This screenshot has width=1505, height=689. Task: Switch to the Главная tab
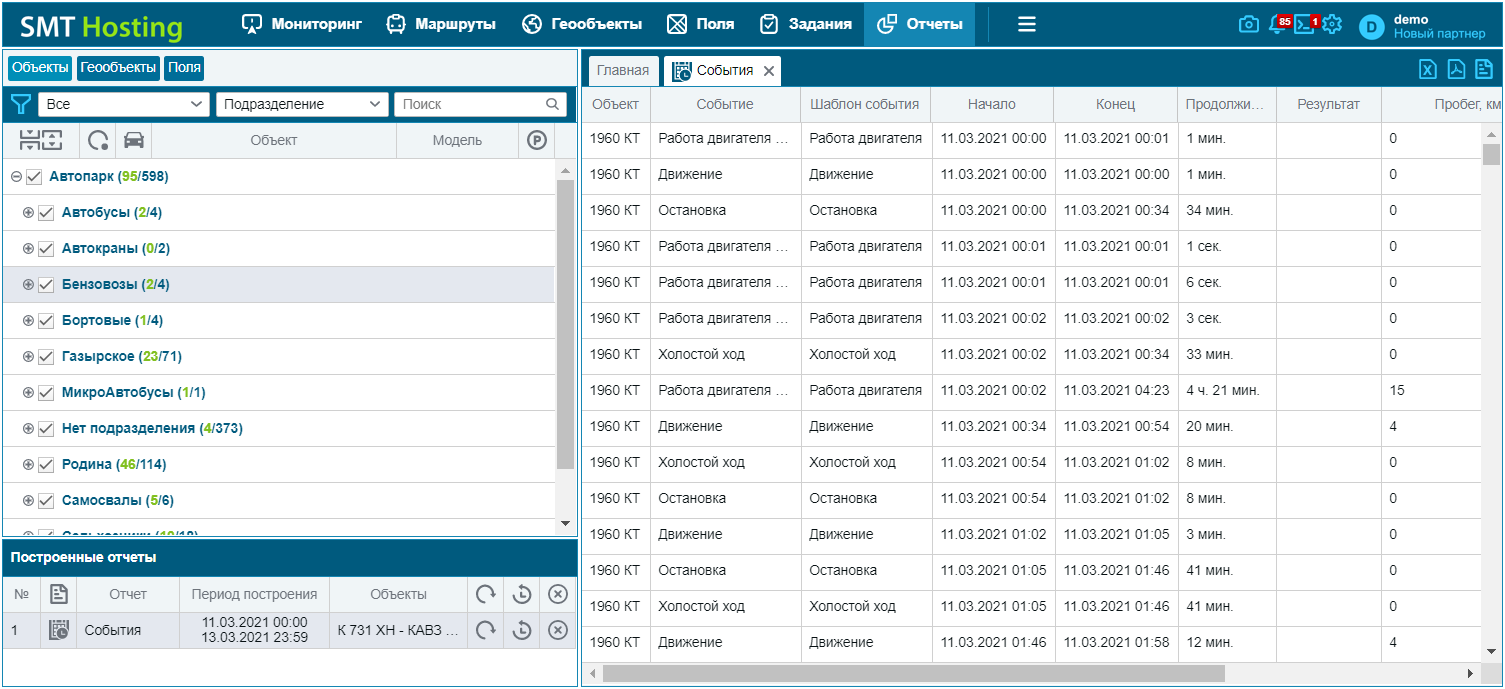[623, 71]
